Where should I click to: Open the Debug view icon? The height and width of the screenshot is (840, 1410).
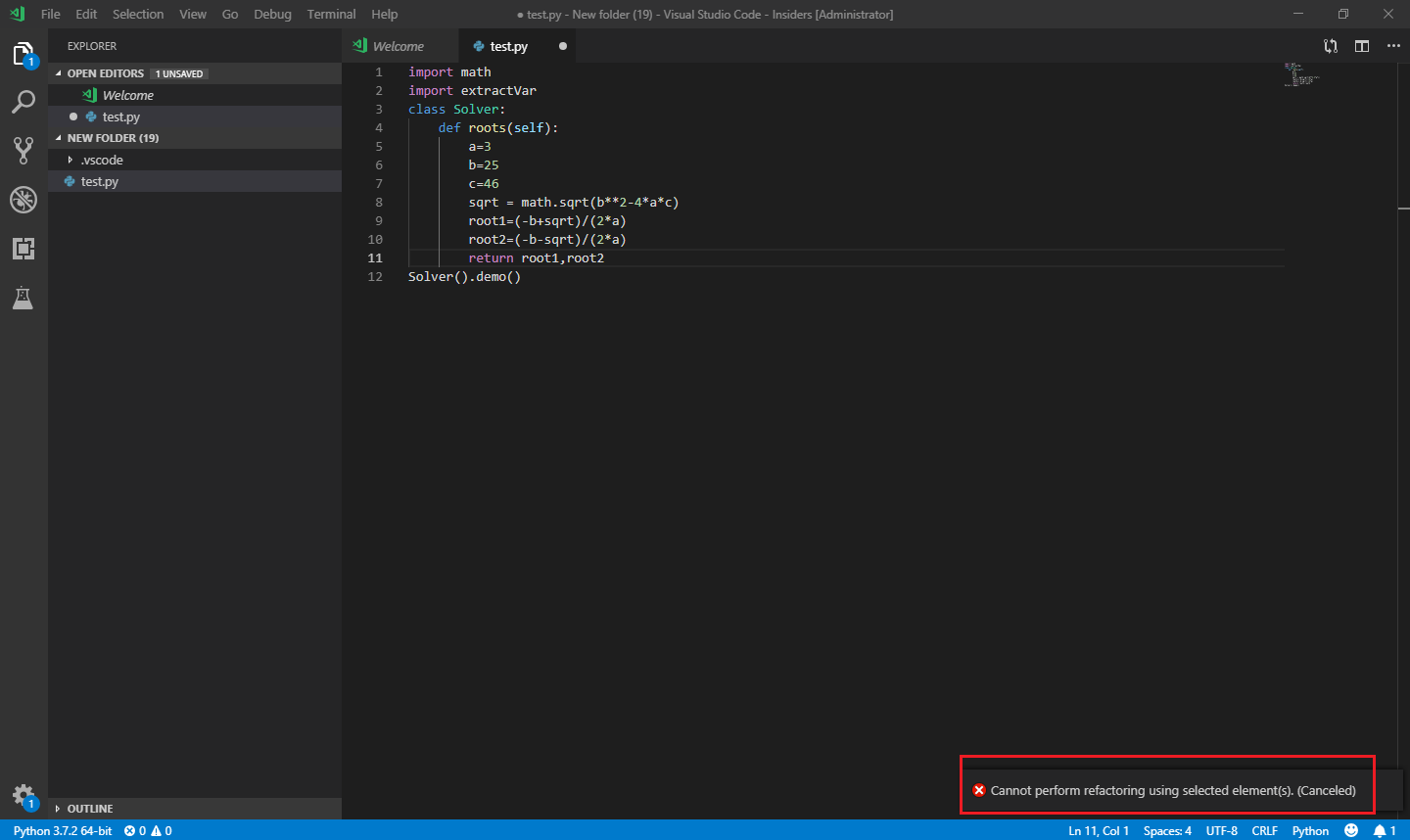coord(23,199)
